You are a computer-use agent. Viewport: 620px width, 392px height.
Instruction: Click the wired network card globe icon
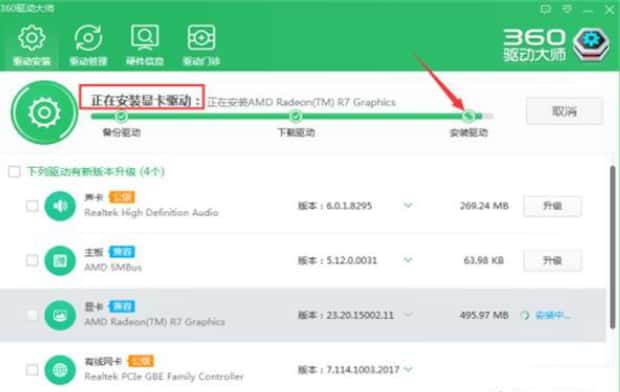[60, 370]
